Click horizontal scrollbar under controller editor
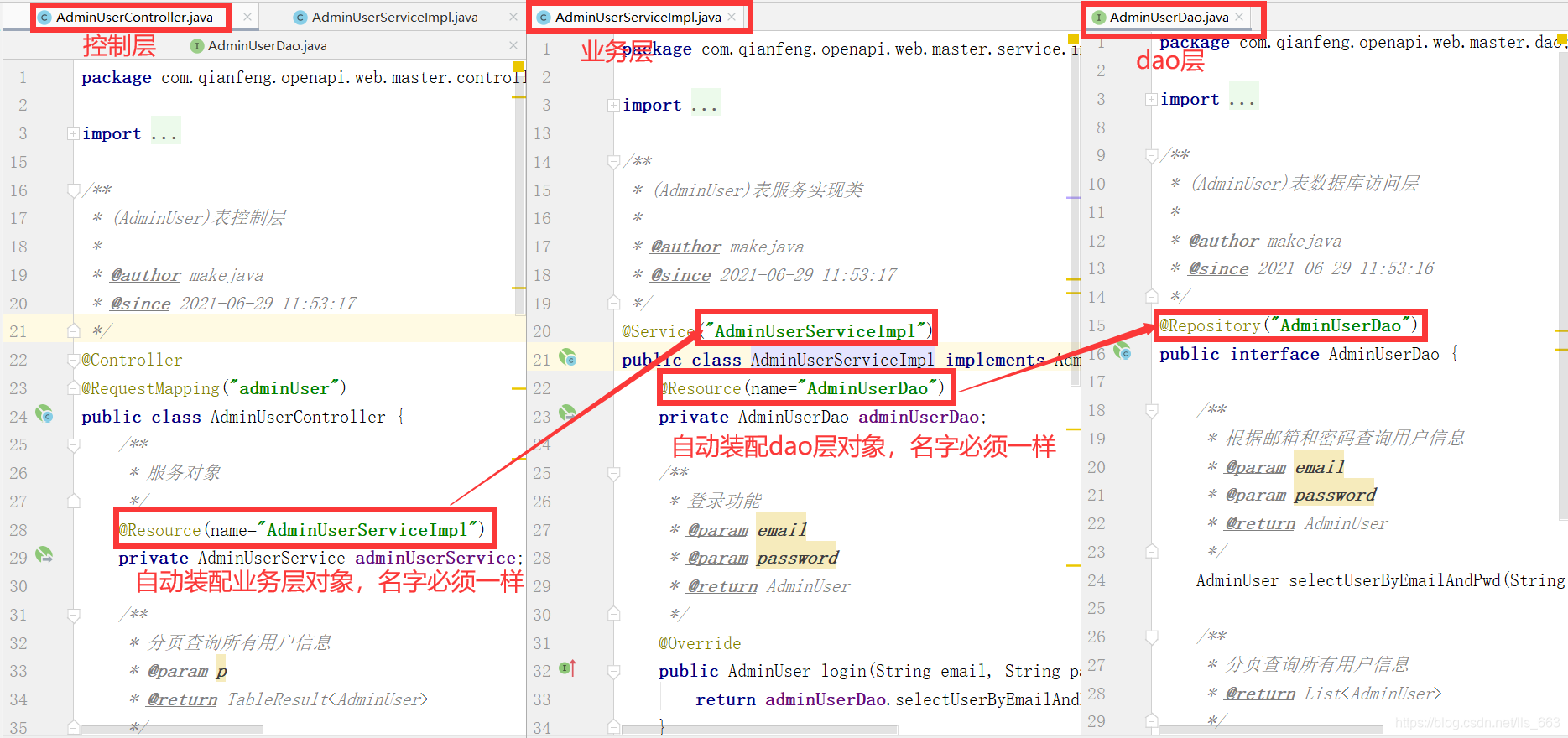Screen dimensions: 1568x738 (172, 731)
